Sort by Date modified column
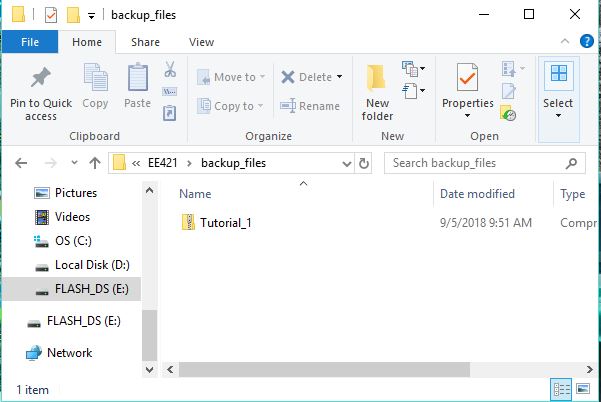The width and height of the screenshot is (601, 402). tap(477, 194)
